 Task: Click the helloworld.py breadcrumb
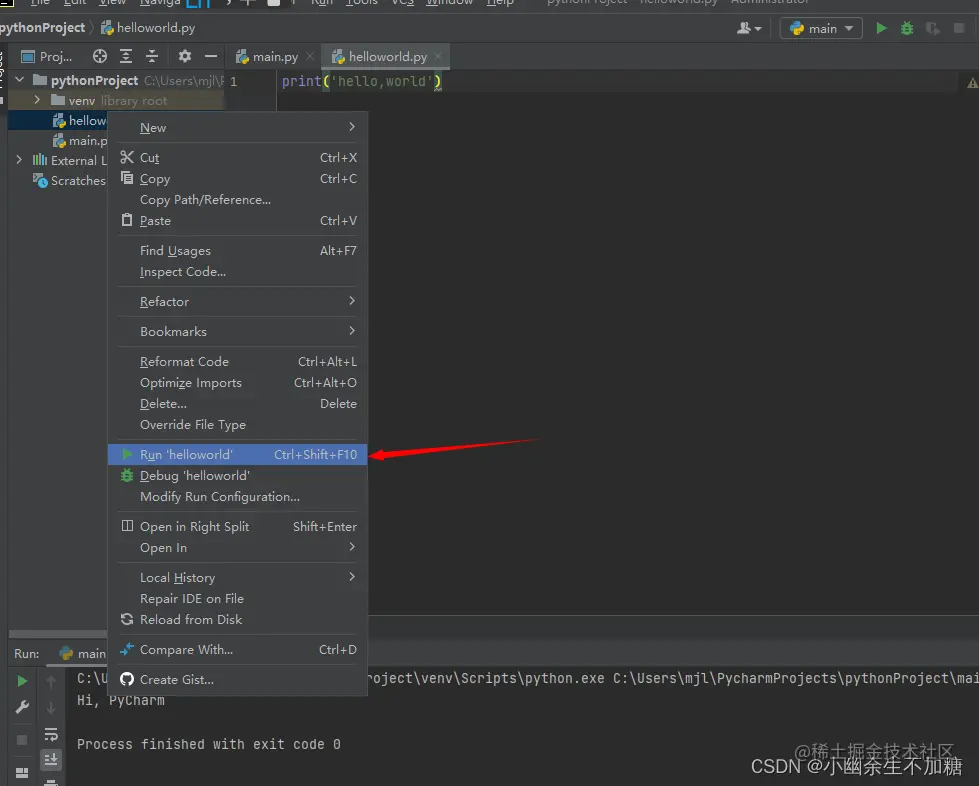click(x=148, y=27)
